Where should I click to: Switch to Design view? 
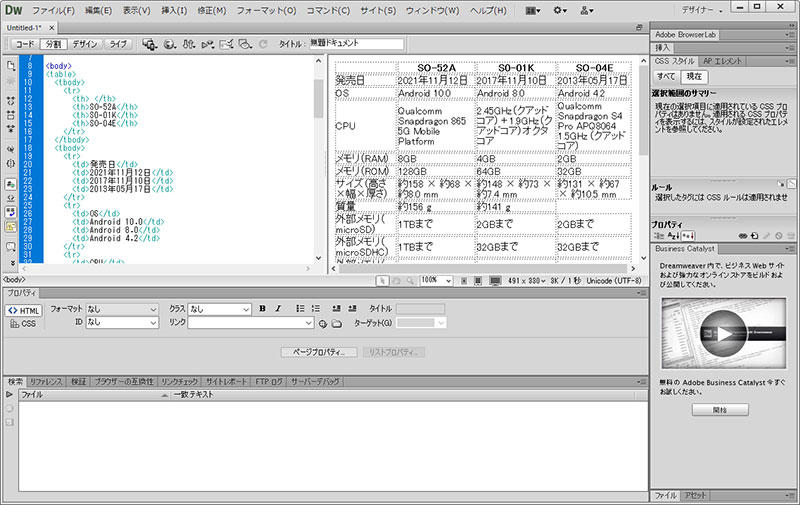[x=85, y=44]
